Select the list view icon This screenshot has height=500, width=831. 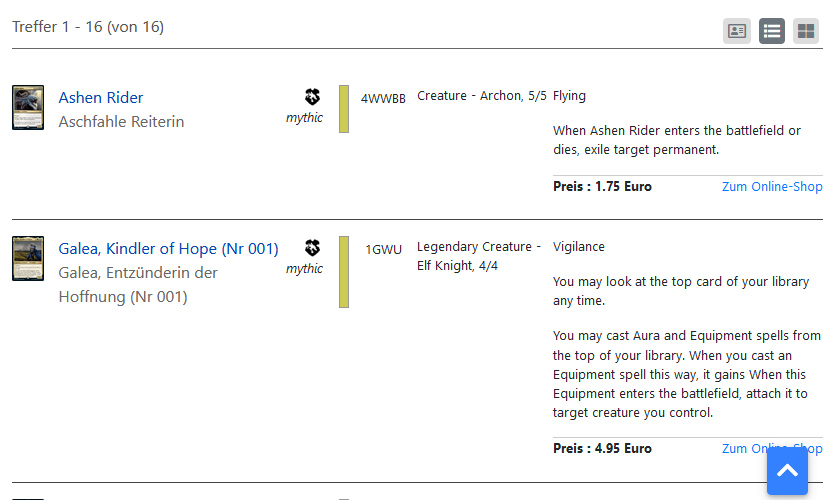click(772, 31)
